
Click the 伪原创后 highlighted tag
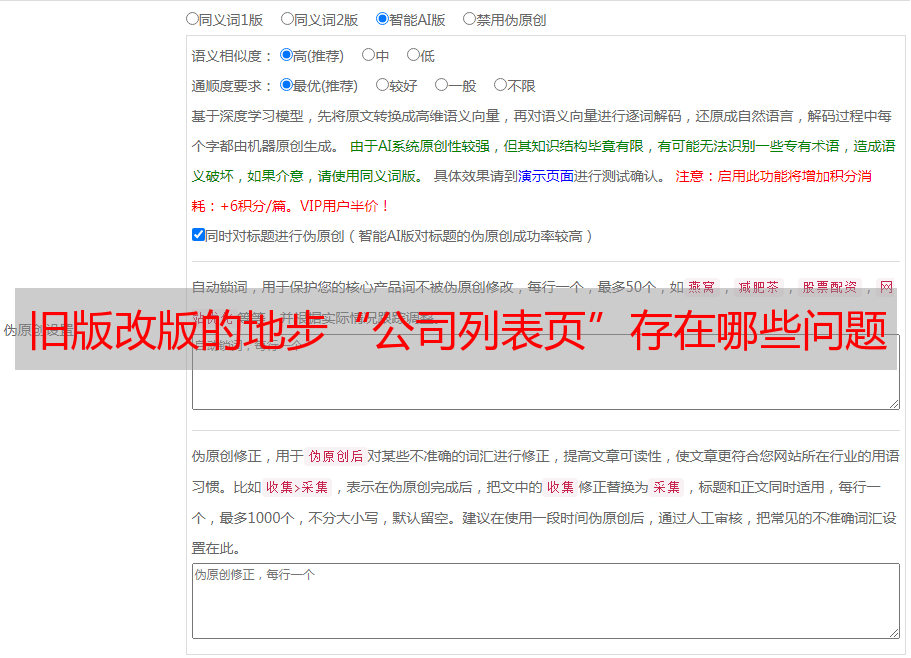point(336,456)
